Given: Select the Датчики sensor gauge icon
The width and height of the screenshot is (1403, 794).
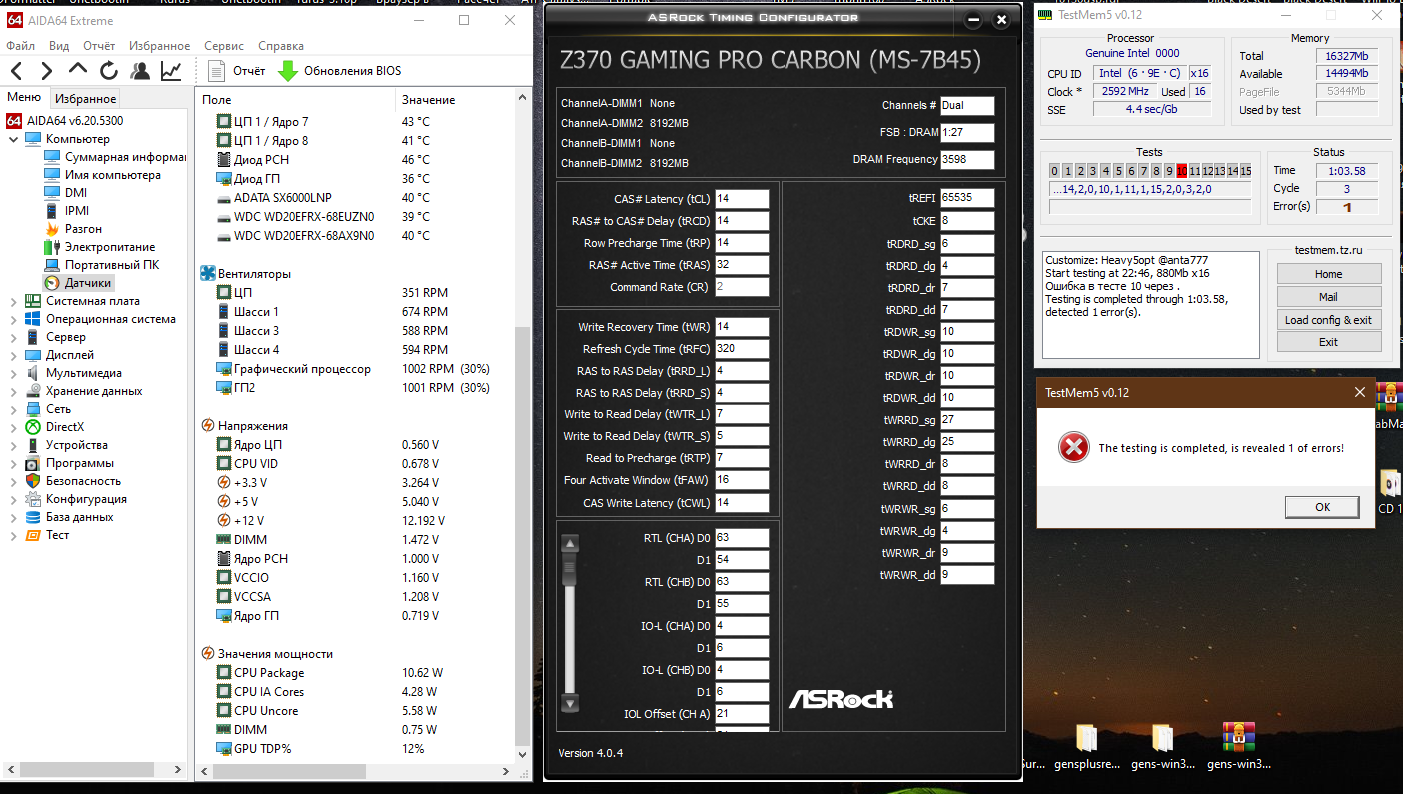Looking at the screenshot, I should (52, 283).
